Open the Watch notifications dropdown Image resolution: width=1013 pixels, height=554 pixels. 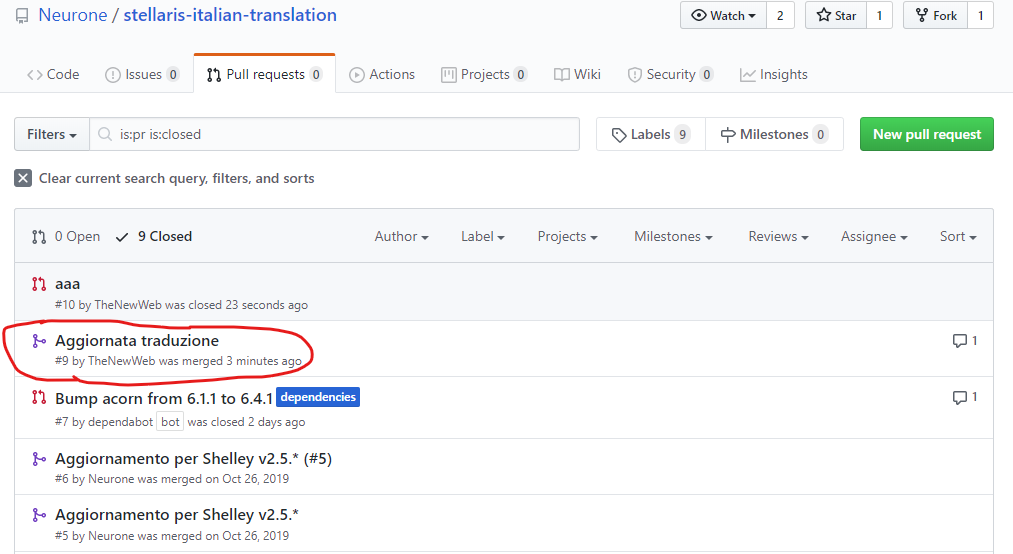(x=724, y=15)
